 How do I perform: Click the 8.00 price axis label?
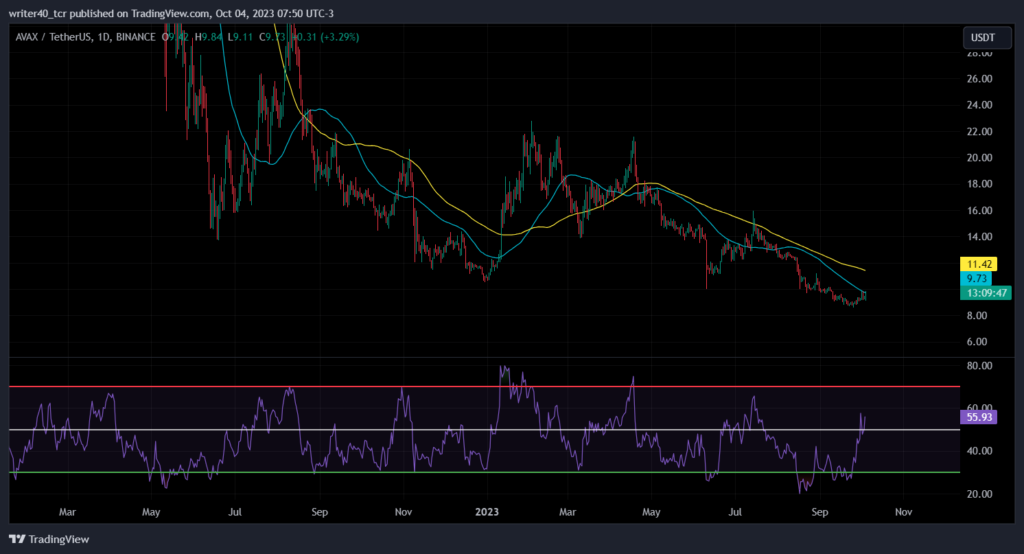click(x=976, y=316)
